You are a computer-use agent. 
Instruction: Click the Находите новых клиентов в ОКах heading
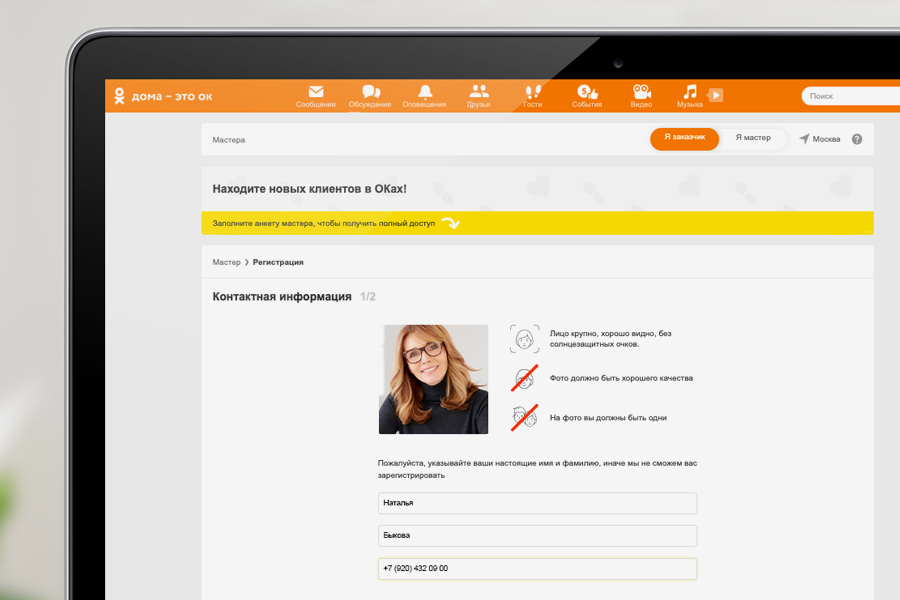[309, 189]
